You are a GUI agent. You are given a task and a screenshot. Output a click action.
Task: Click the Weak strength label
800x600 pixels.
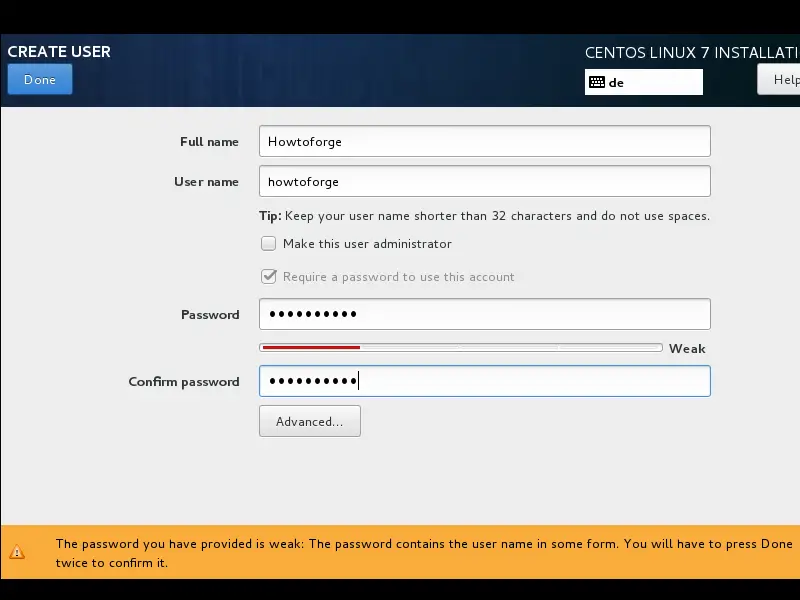(687, 348)
